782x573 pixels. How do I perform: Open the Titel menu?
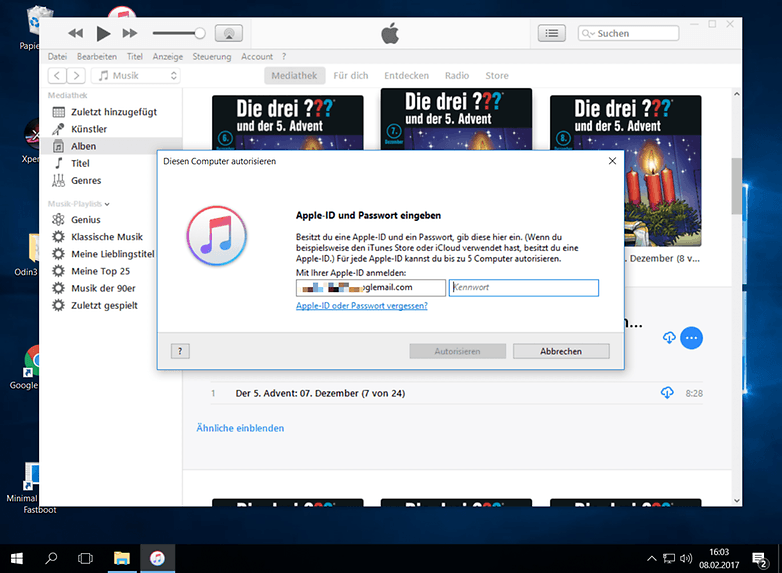135,56
